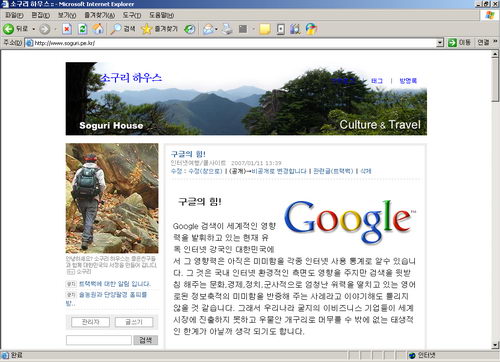Click the grey Forward arrow button
The image size is (500, 362).
point(44,29)
